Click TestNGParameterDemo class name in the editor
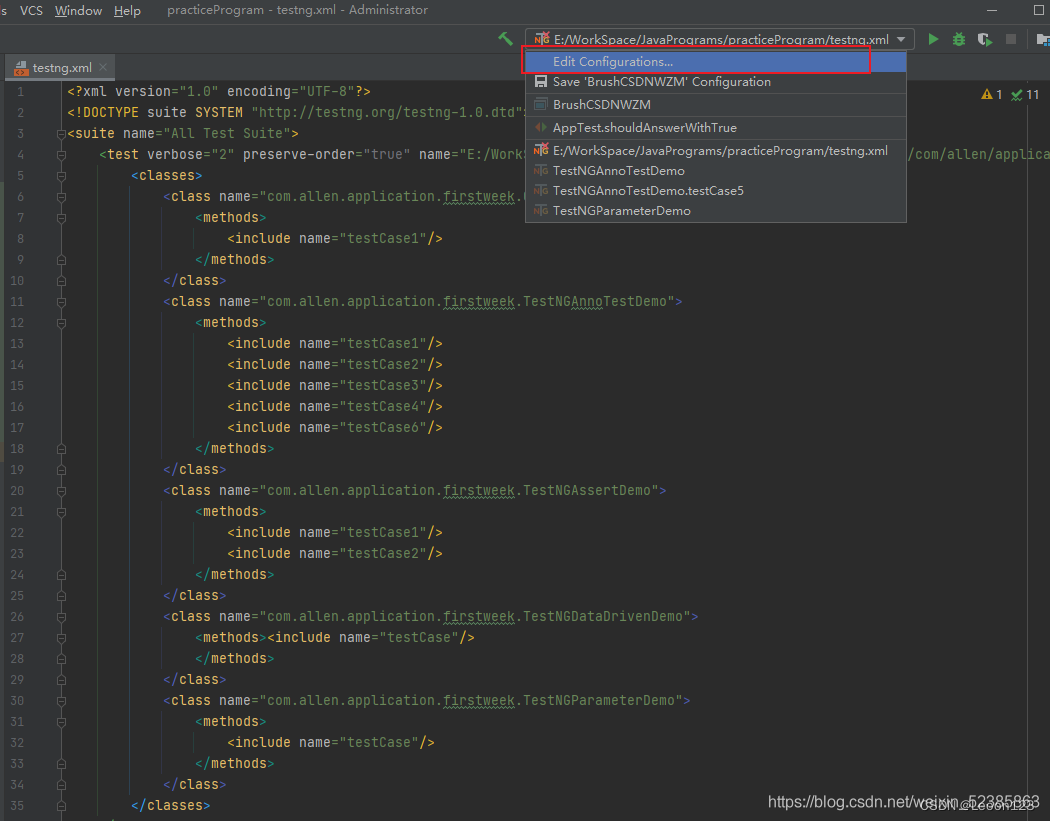 (599, 700)
